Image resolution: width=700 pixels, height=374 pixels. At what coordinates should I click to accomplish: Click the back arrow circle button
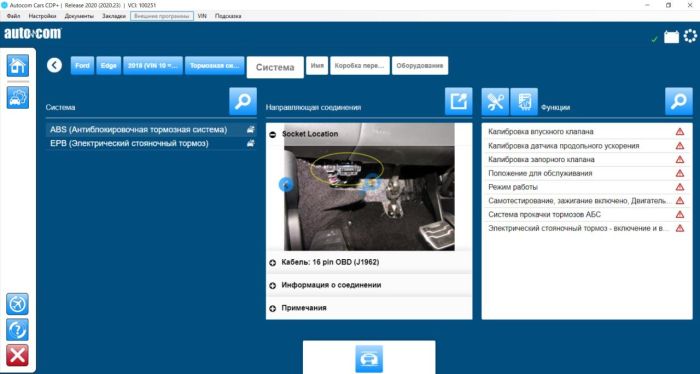(54, 66)
